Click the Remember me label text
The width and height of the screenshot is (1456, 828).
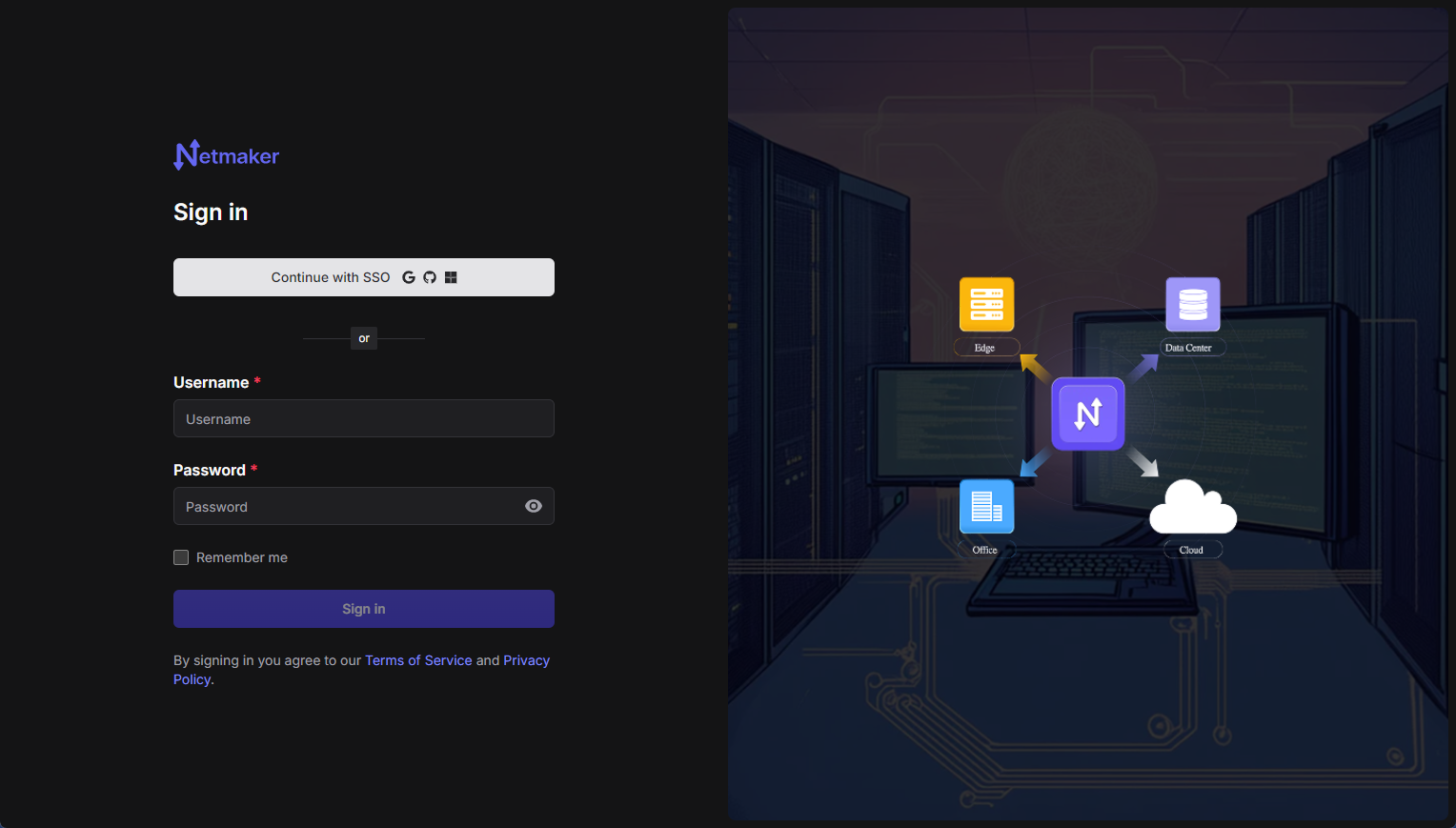pos(242,557)
